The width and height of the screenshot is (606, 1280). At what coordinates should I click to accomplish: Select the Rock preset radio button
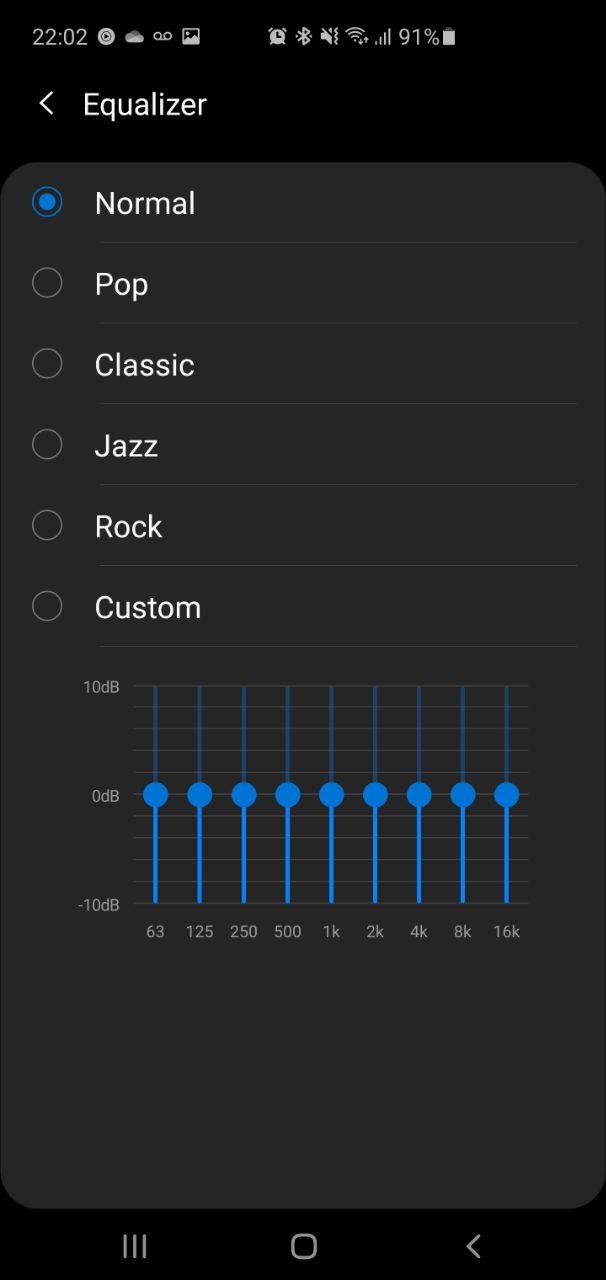coord(47,526)
